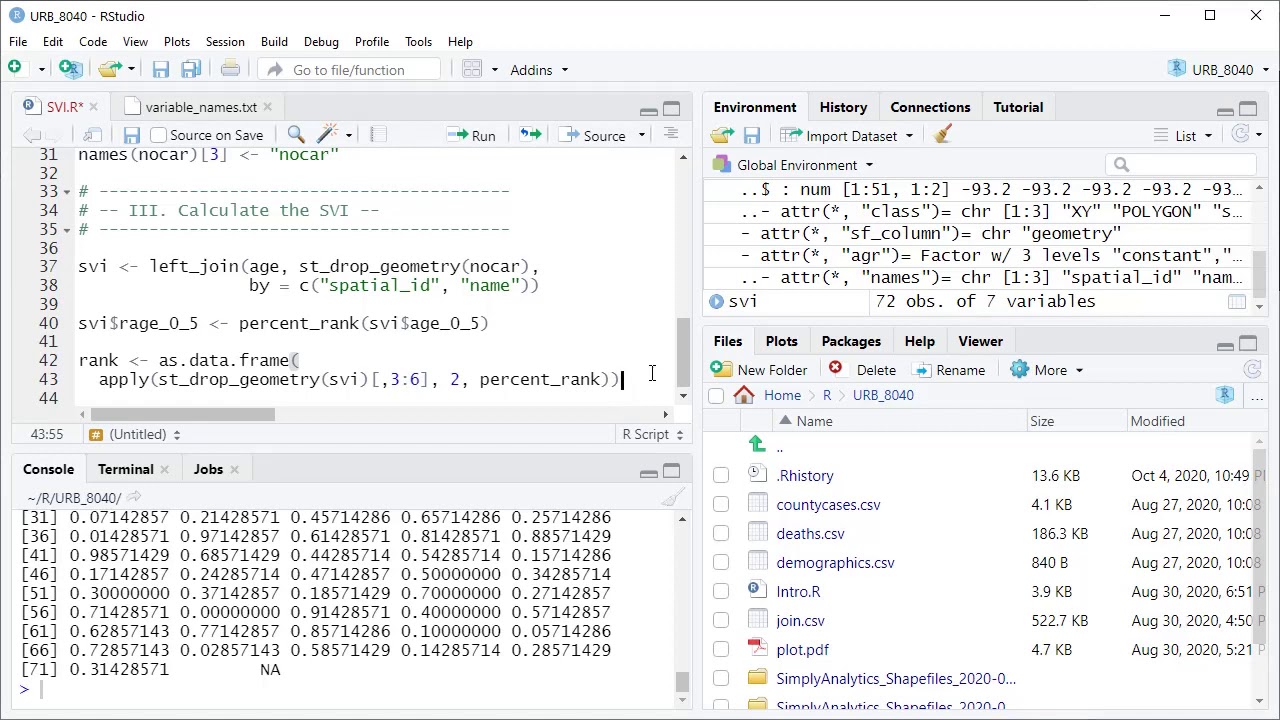The width and height of the screenshot is (1280, 720).
Task: Switch to the Terminal tab
Action: (125, 469)
